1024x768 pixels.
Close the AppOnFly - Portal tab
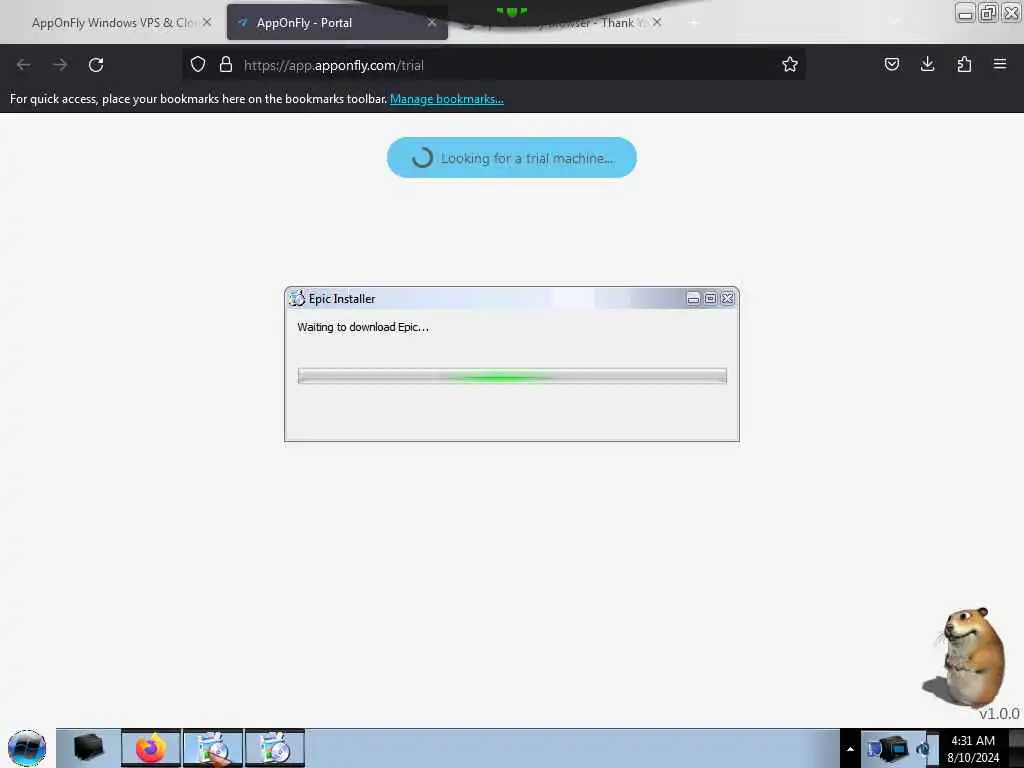pyautogui.click(x=432, y=22)
